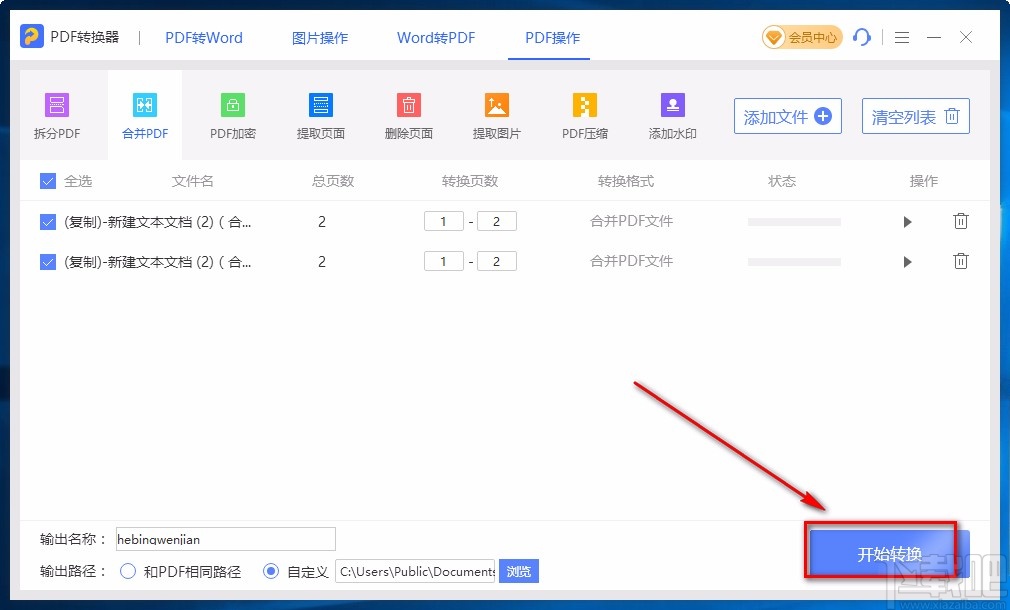This screenshot has height=610, width=1010.
Task: Click the output name input field hebingwenjian
Action: click(225, 539)
